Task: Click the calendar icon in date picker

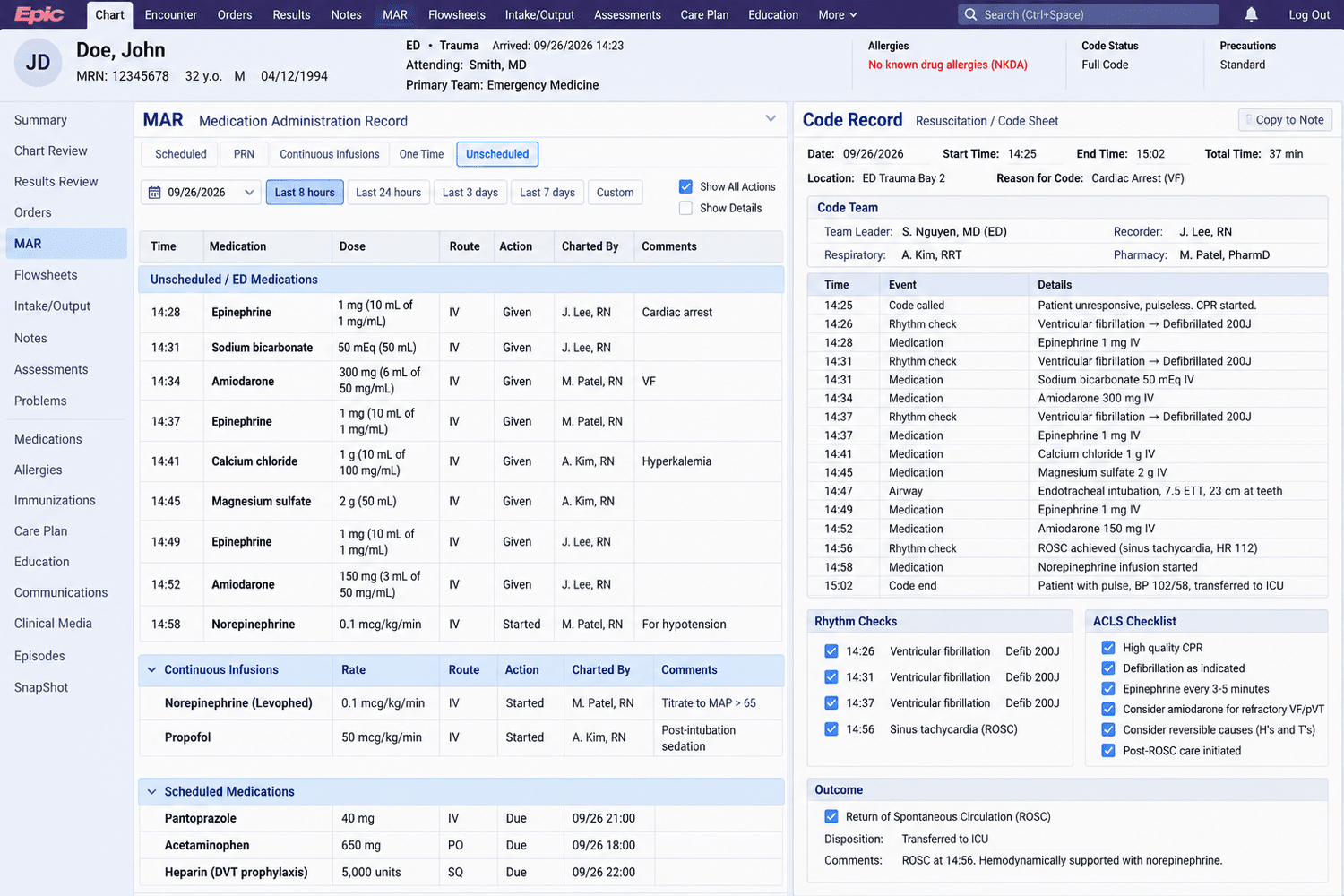Action: coord(154,193)
